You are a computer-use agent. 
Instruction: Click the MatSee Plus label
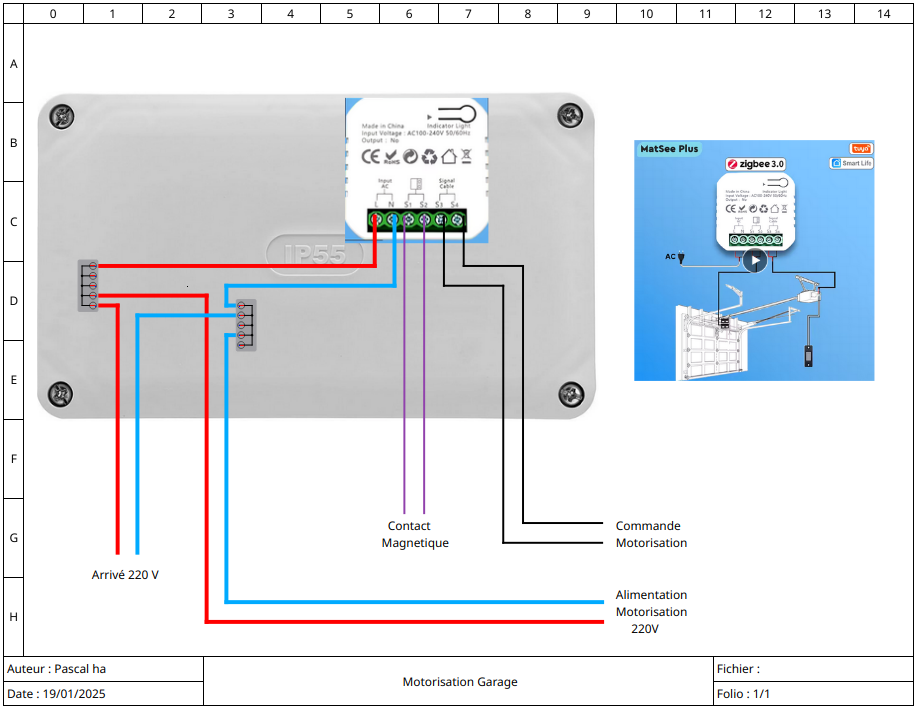pos(669,149)
